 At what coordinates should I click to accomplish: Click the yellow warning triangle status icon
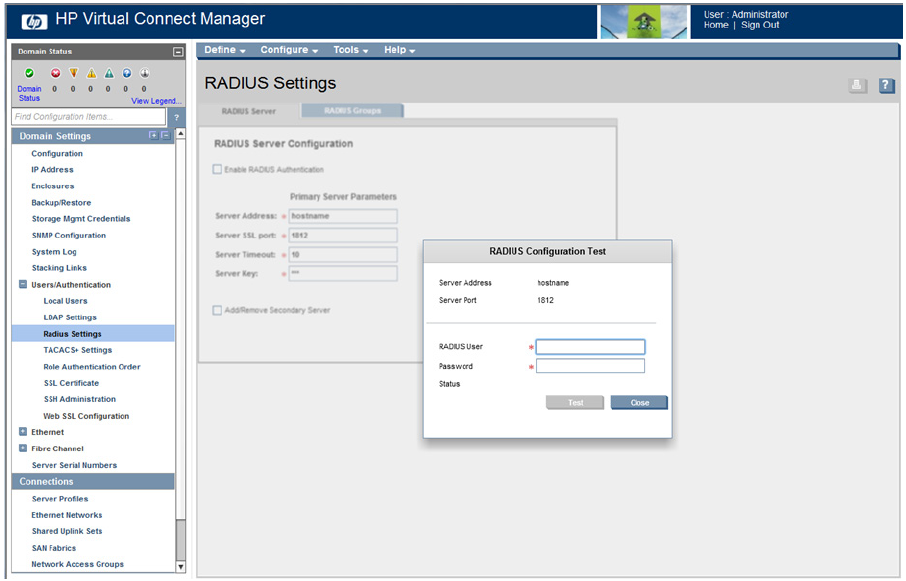pyautogui.click(x=91, y=73)
